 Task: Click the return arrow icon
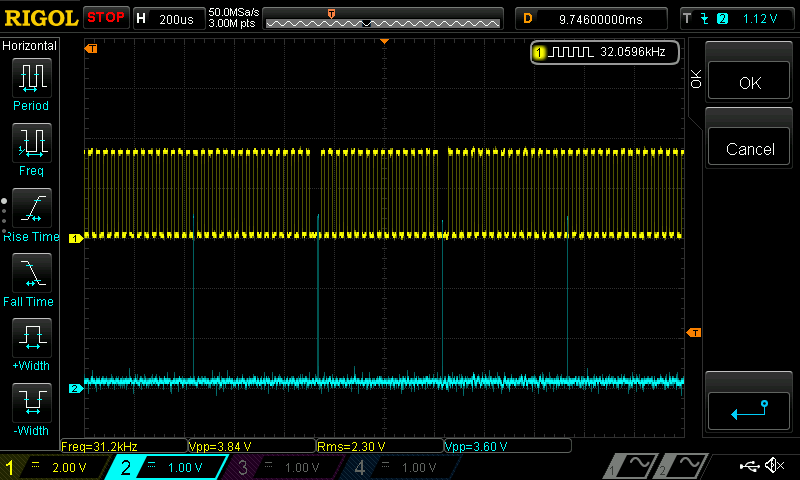(749, 409)
